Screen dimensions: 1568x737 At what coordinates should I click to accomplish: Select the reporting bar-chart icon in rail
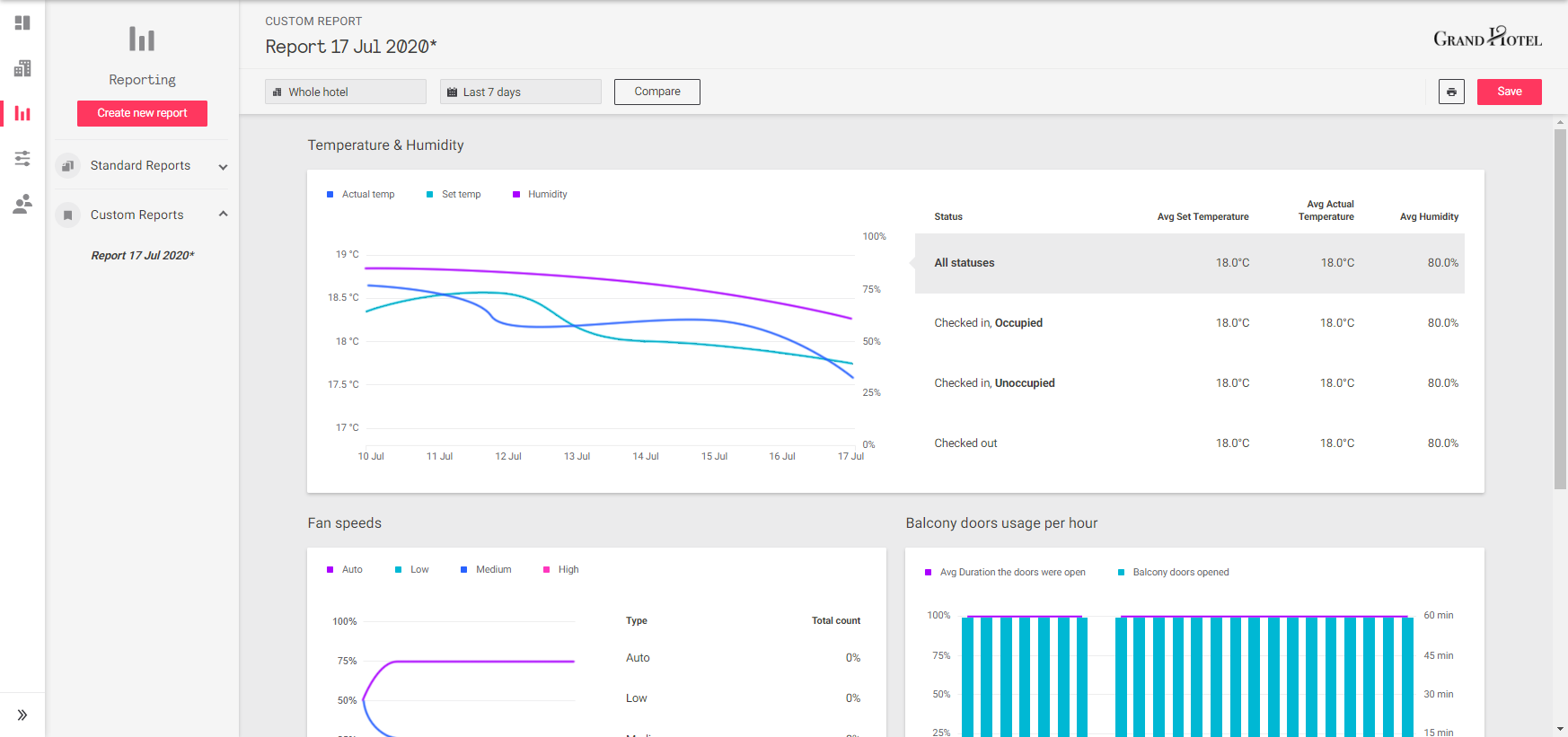click(x=22, y=113)
